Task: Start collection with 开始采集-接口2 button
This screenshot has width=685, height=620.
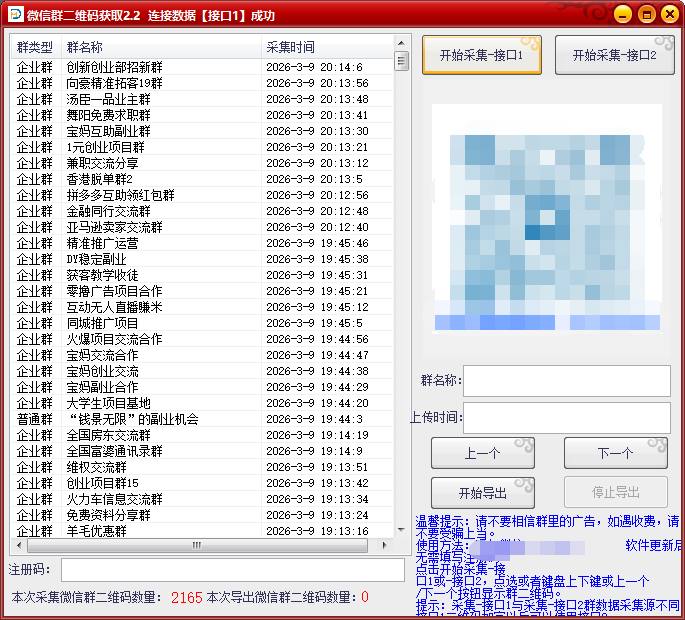Action: coord(615,56)
